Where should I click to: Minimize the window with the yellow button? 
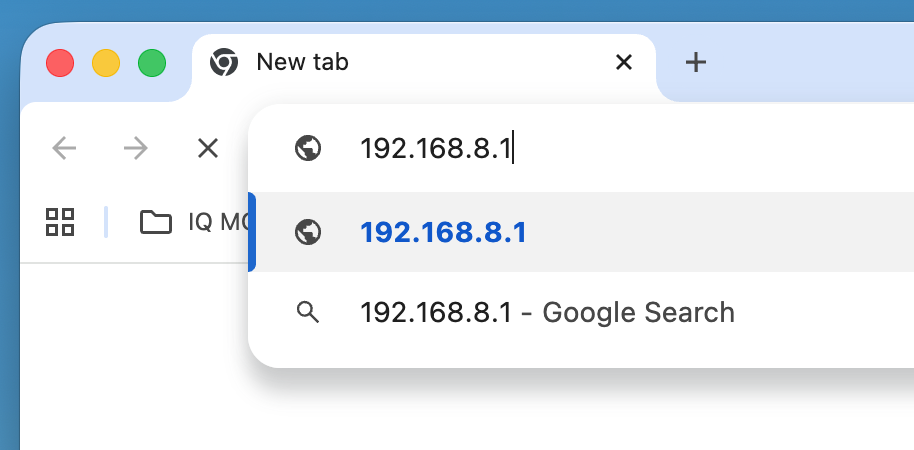[x=106, y=63]
